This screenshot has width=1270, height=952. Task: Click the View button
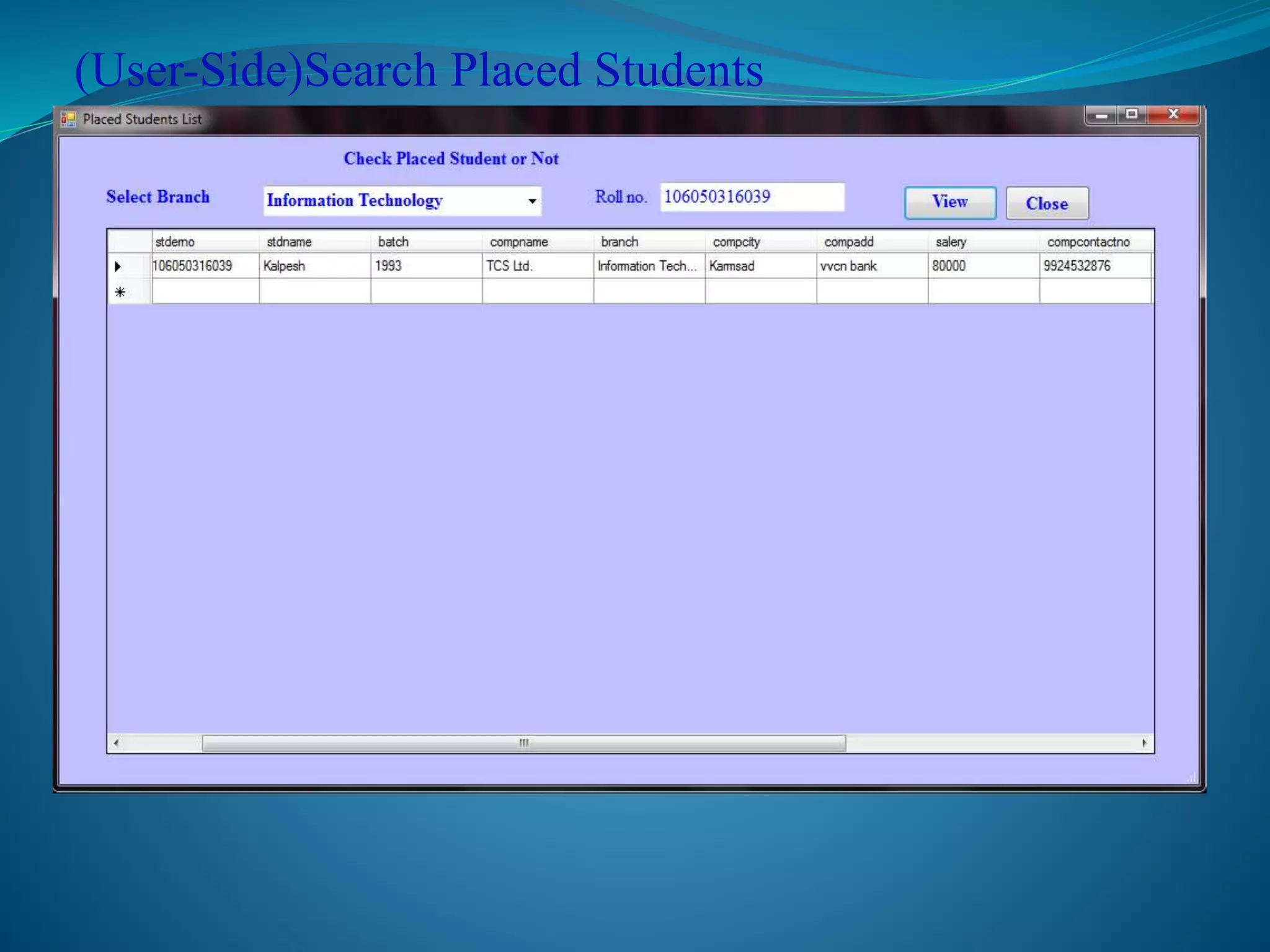[950, 203]
